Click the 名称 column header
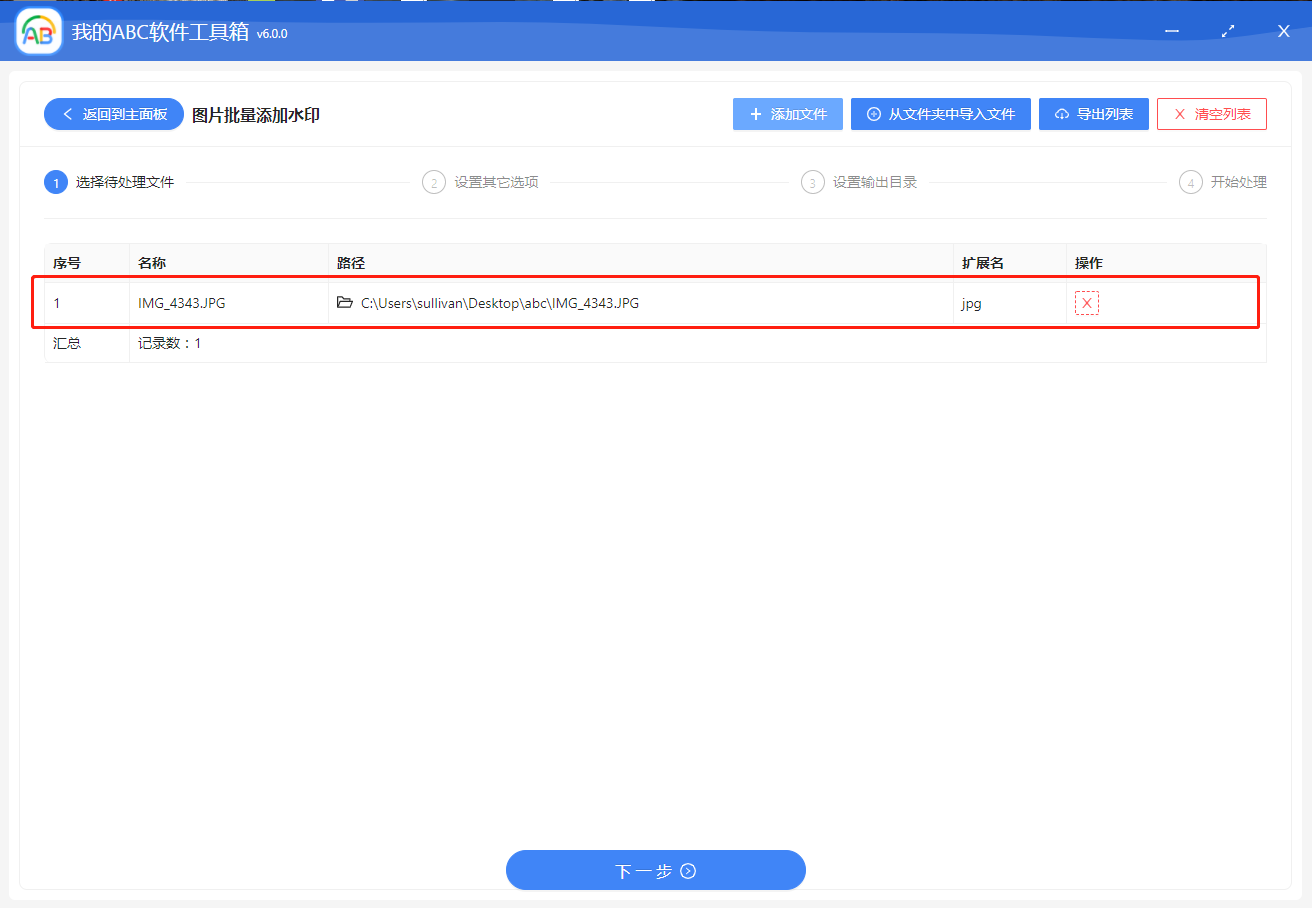Image resolution: width=1312 pixels, height=908 pixels. click(152, 263)
